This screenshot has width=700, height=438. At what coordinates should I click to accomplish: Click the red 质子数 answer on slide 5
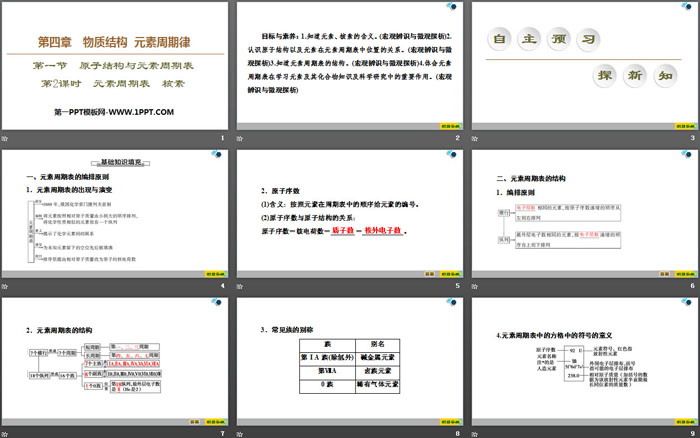[343, 230]
